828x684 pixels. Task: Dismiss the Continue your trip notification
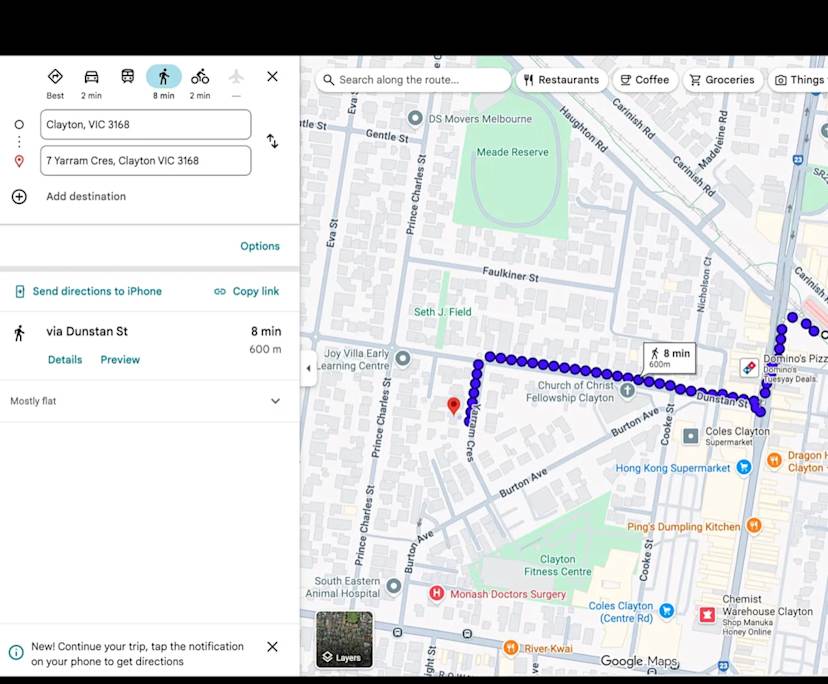click(x=272, y=647)
